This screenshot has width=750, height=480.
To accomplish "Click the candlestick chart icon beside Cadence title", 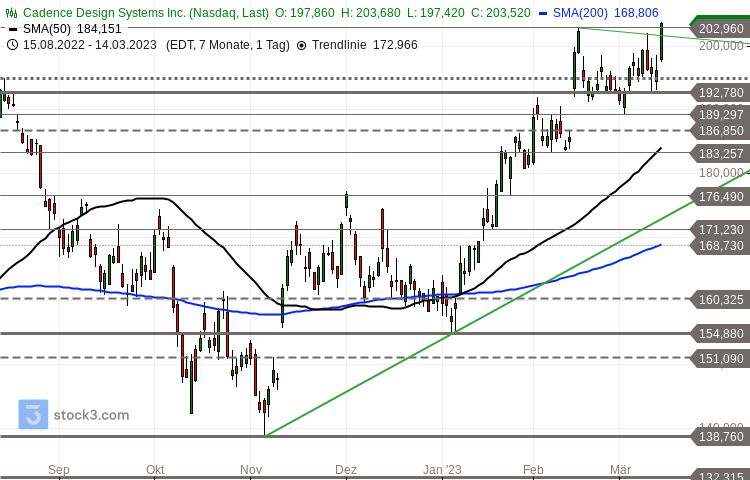I will pos(12,13).
